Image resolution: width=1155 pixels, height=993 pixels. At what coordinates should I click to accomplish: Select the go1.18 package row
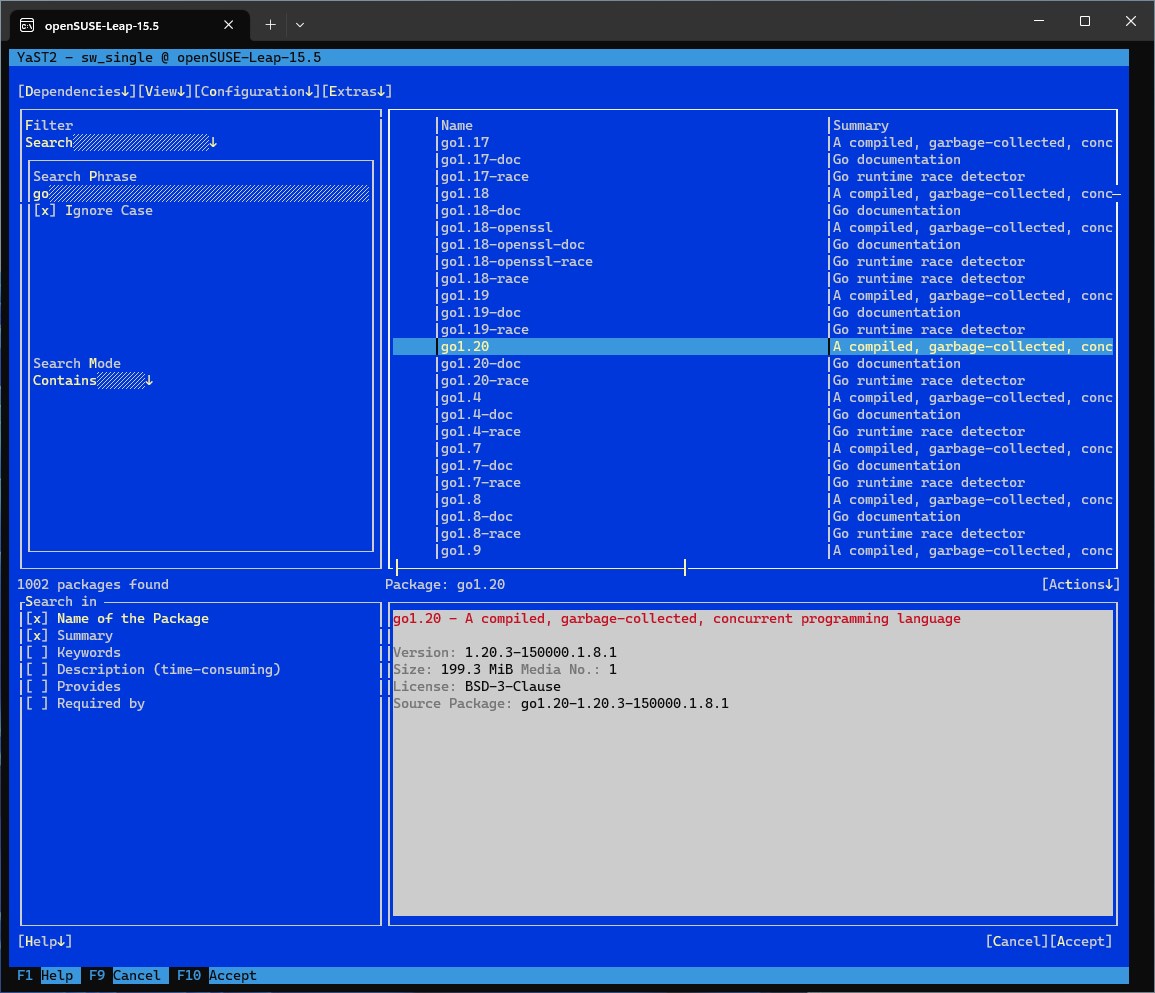753,194
